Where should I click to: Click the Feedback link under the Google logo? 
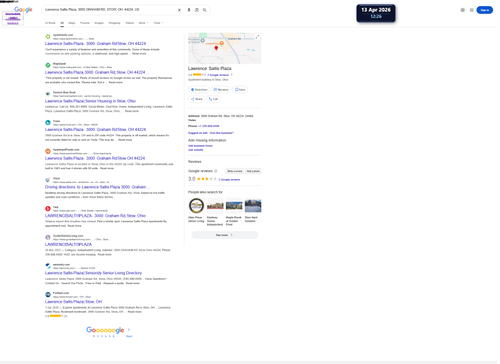(x=13, y=23)
